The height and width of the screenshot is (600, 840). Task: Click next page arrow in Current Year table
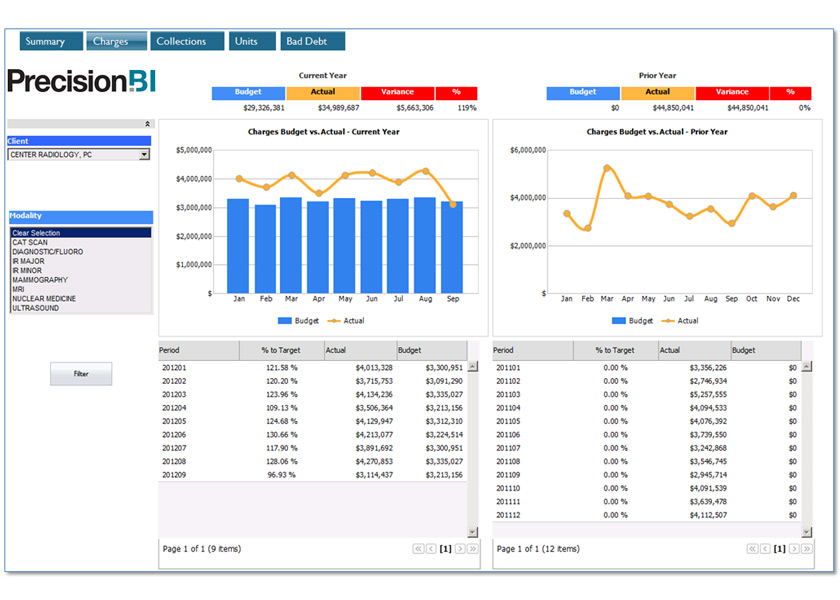[460, 549]
